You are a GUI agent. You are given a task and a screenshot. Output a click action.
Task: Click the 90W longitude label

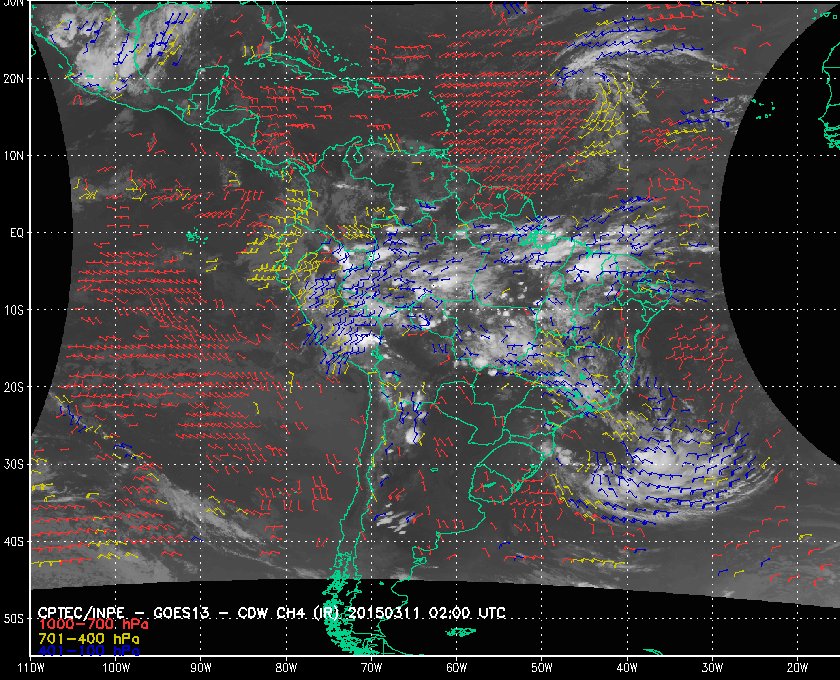pos(201,667)
